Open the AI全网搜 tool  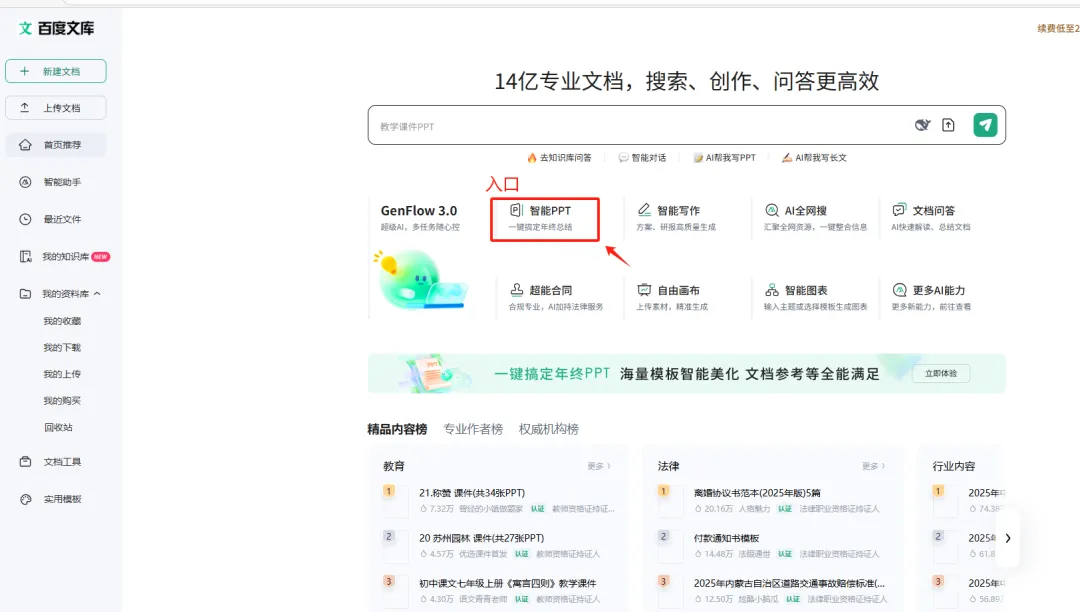point(815,218)
